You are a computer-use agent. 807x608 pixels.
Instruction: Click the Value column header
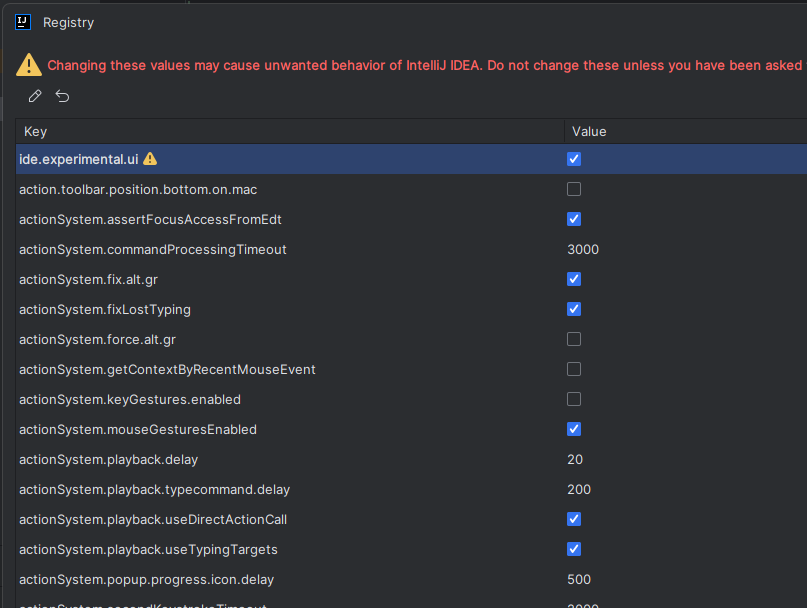[686, 131]
